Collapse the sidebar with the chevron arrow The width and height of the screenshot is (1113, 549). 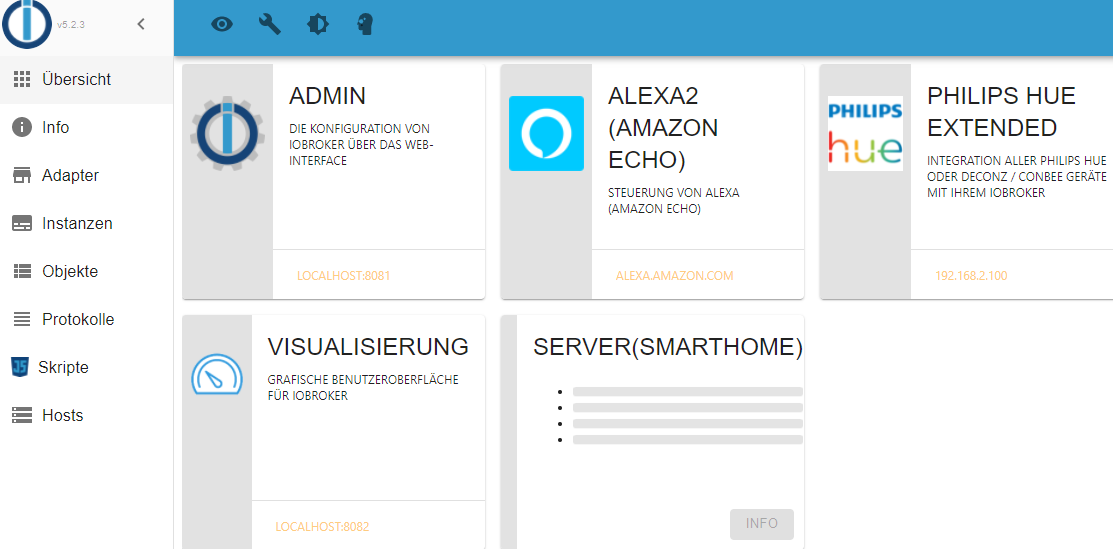point(141,24)
